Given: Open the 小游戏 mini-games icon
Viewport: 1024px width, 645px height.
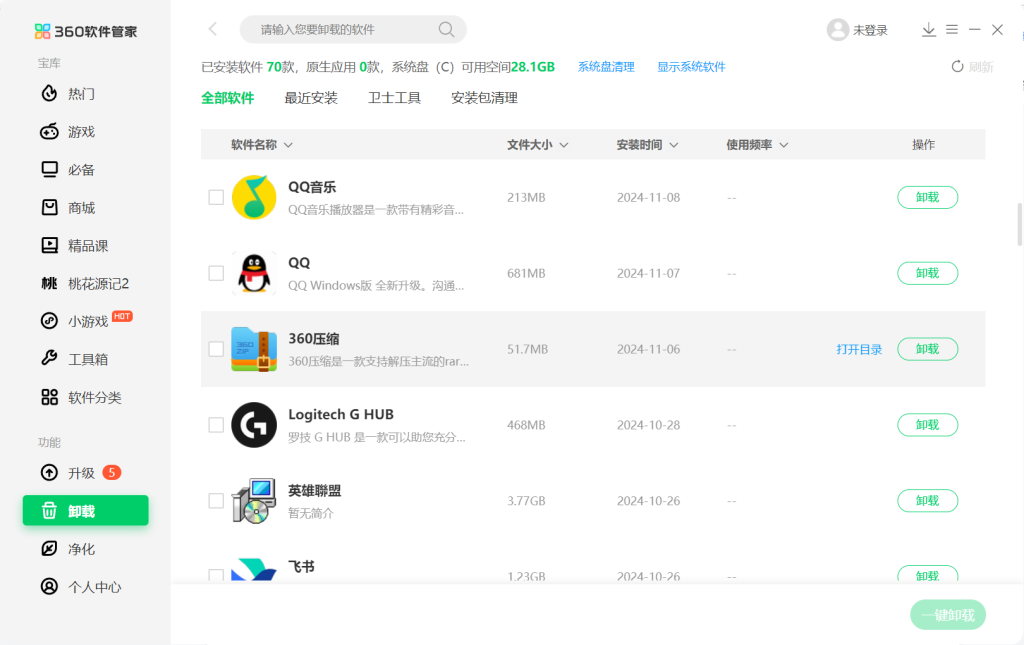Looking at the screenshot, I should [x=49, y=321].
